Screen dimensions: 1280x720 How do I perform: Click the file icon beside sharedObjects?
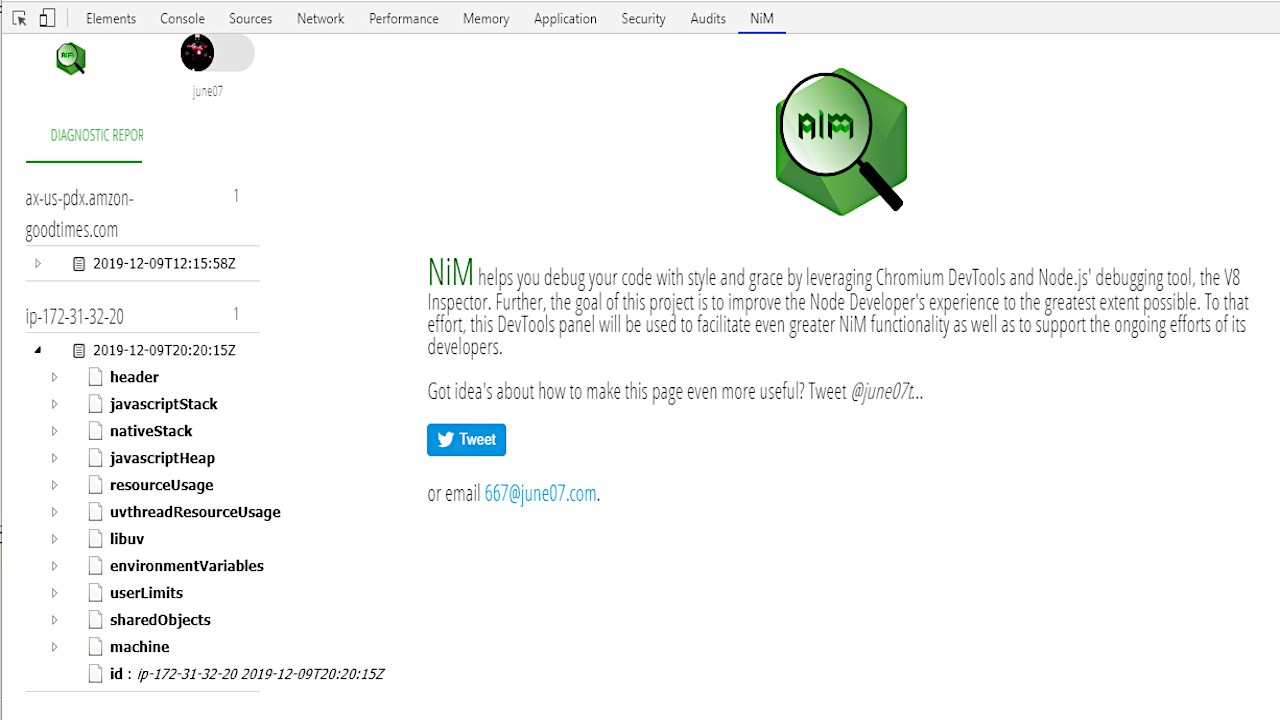click(x=96, y=620)
